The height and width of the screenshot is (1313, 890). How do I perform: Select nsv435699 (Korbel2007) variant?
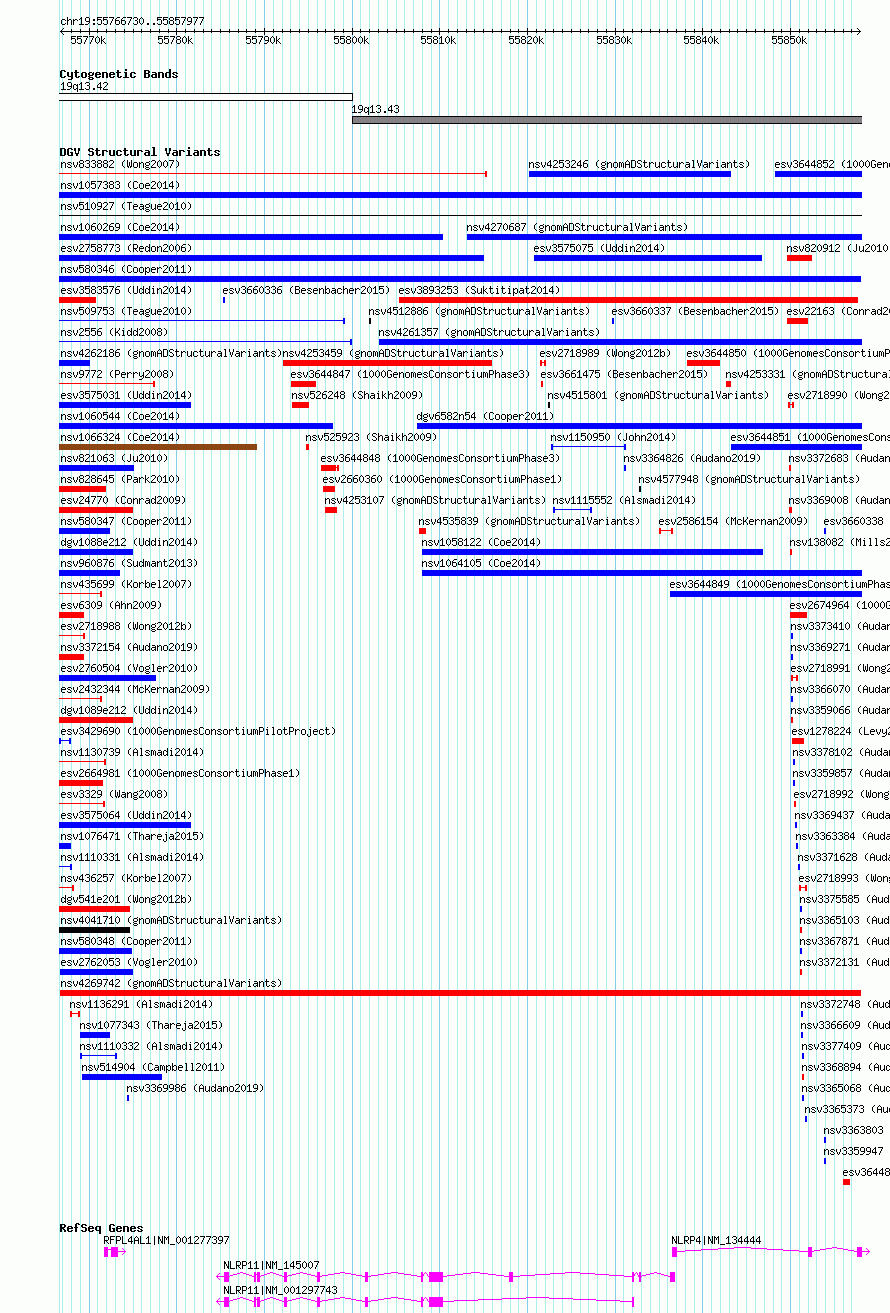click(125, 584)
